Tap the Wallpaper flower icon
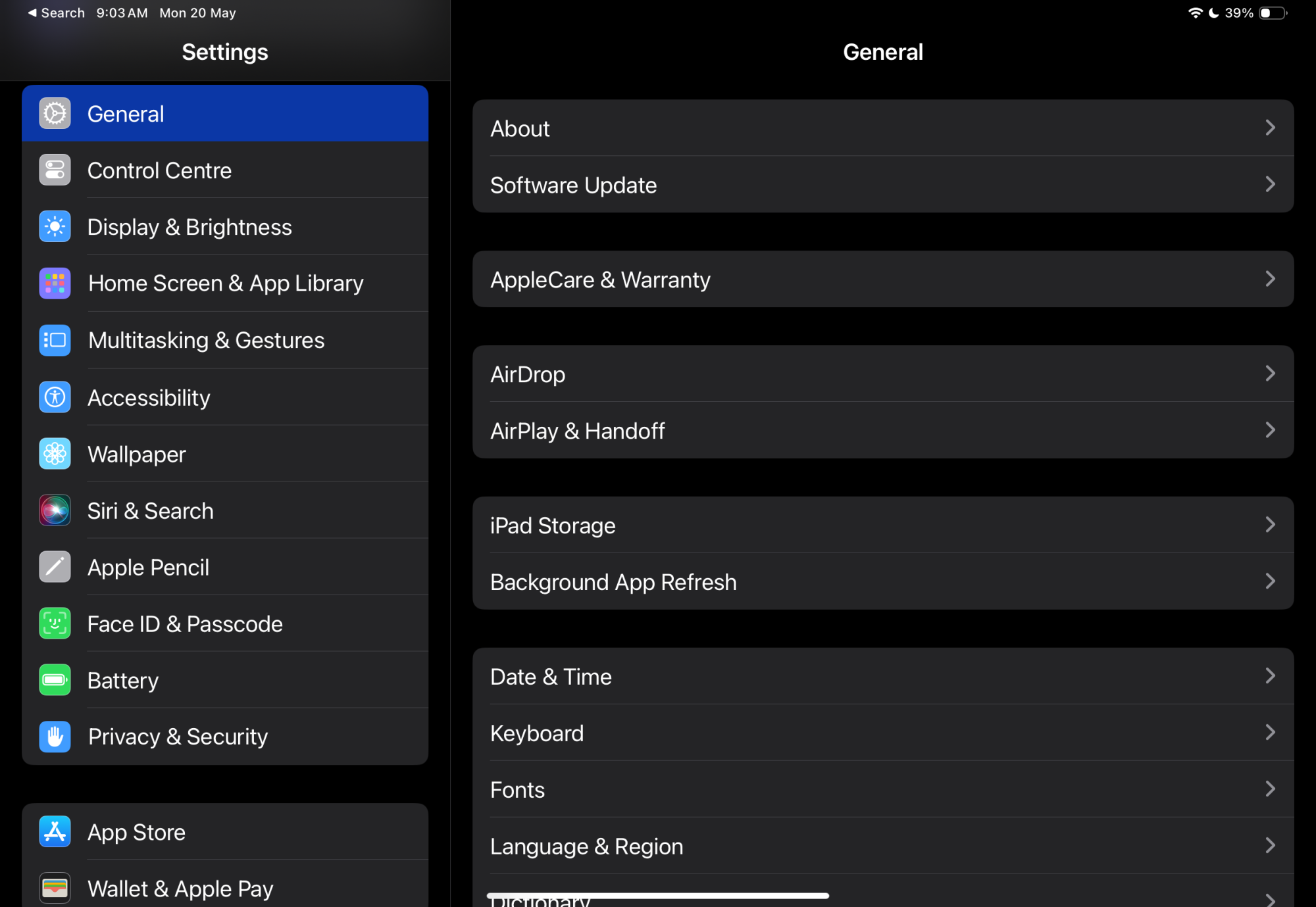The width and height of the screenshot is (1316, 907). point(55,454)
